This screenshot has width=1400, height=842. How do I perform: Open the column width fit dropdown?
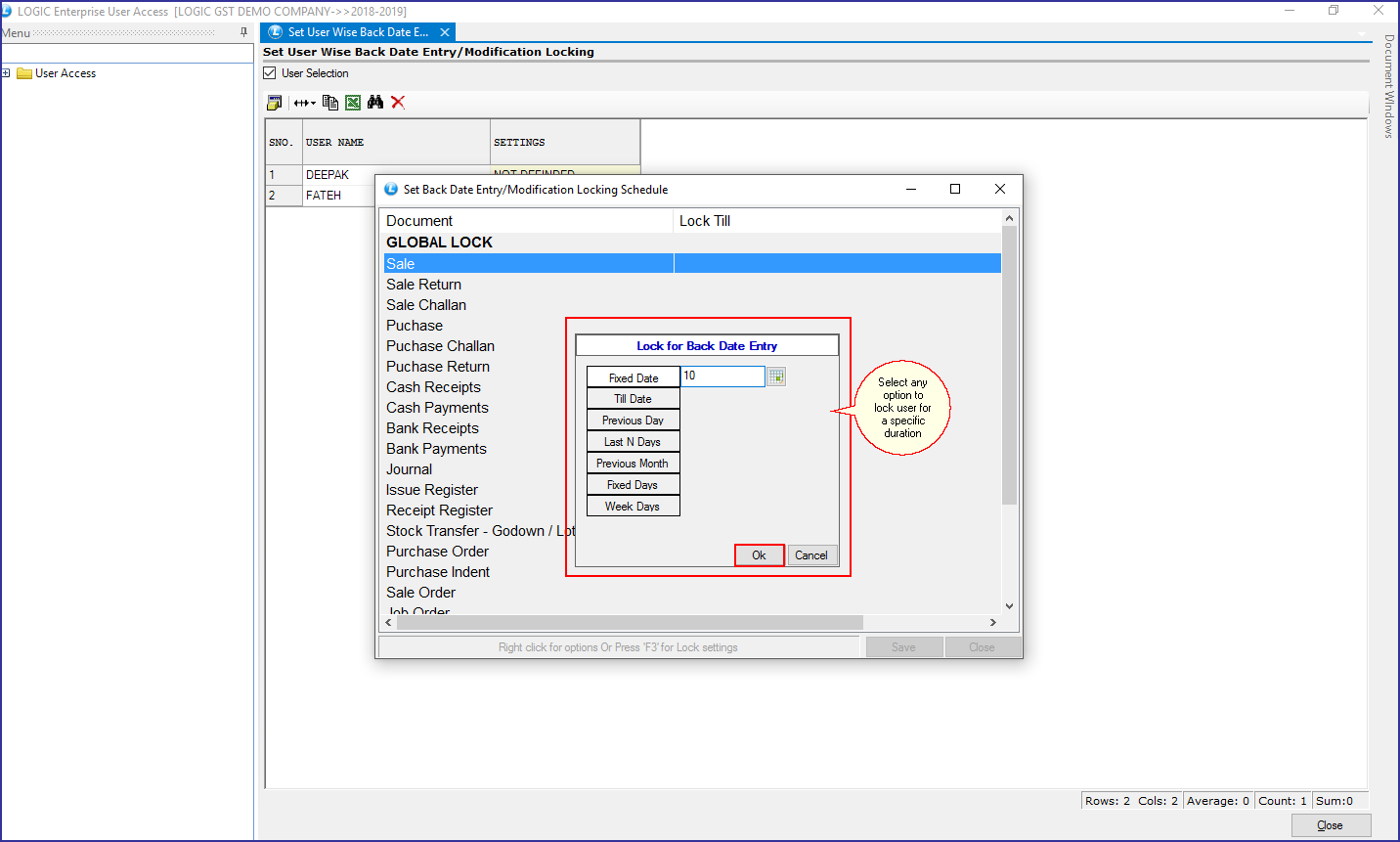pyautogui.click(x=305, y=103)
